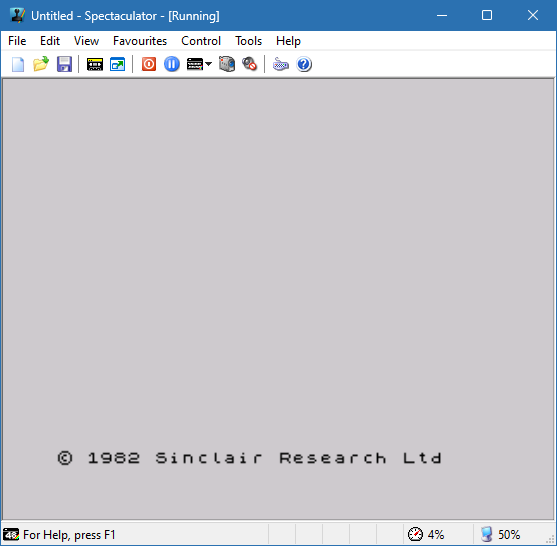
Task: Start video recording with camera icon
Action: click(227, 64)
